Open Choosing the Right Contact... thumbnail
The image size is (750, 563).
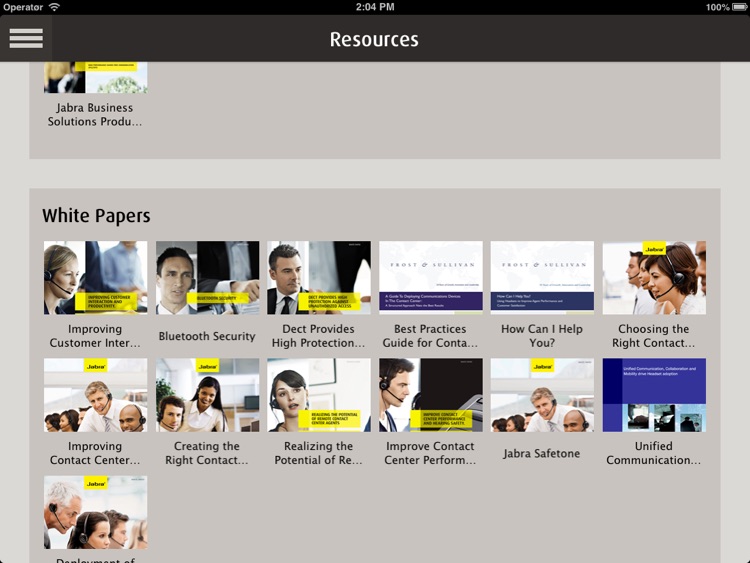point(654,278)
